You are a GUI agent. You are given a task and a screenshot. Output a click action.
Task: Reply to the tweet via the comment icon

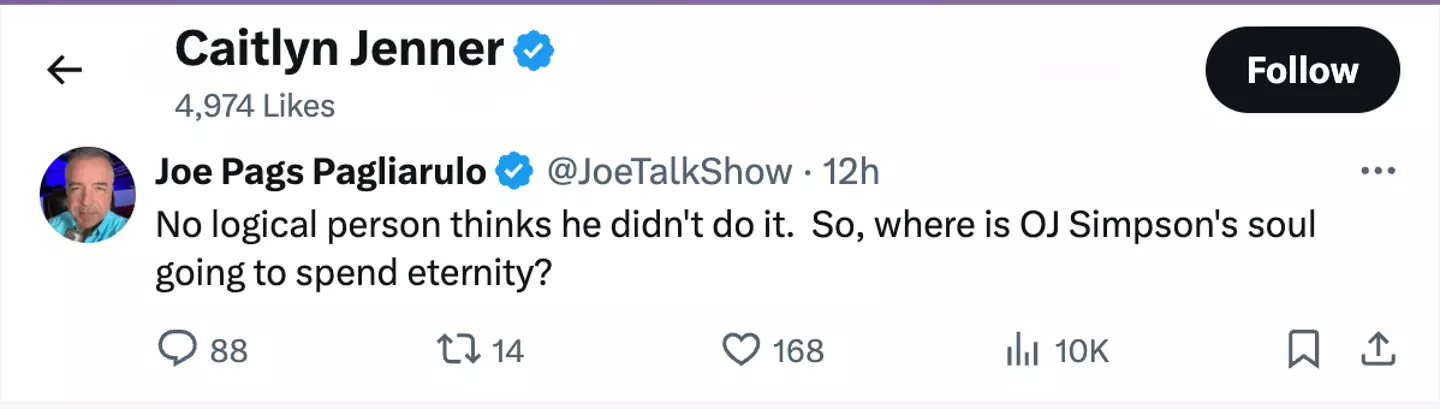(x=179, y=349)
